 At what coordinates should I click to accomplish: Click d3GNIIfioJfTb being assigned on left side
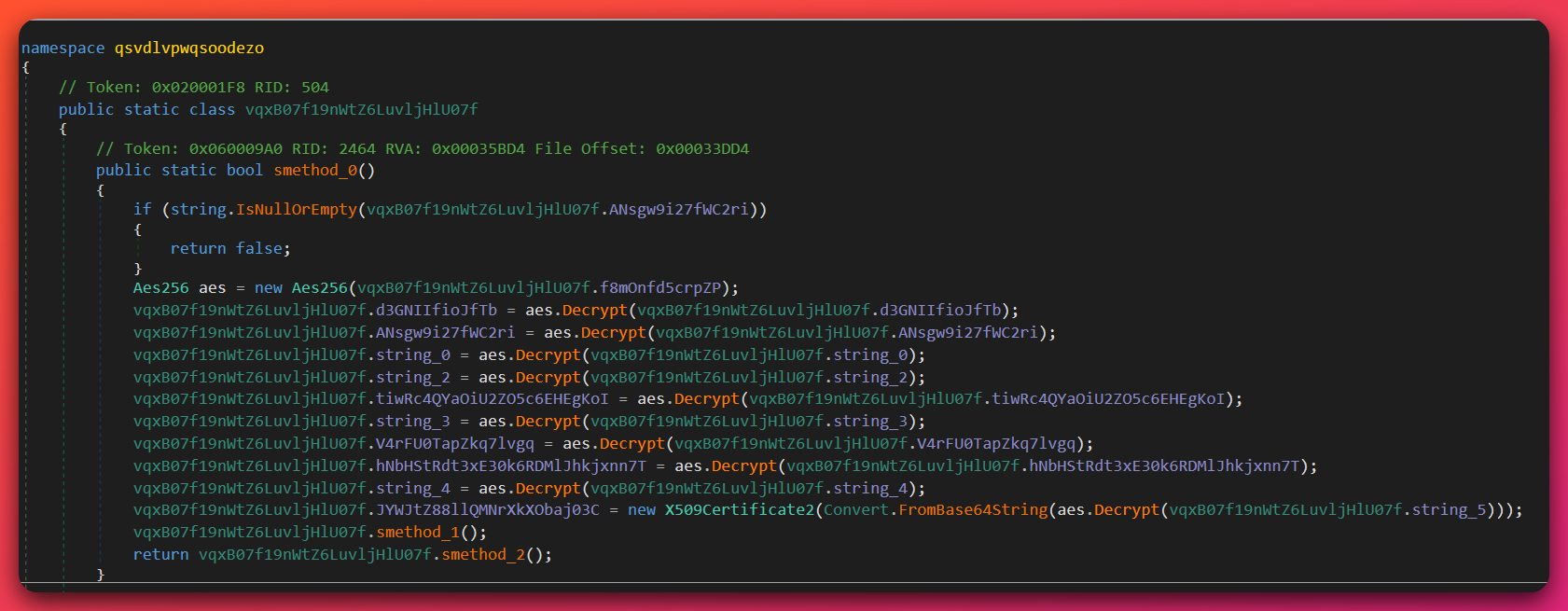click(x=437, y=310)
